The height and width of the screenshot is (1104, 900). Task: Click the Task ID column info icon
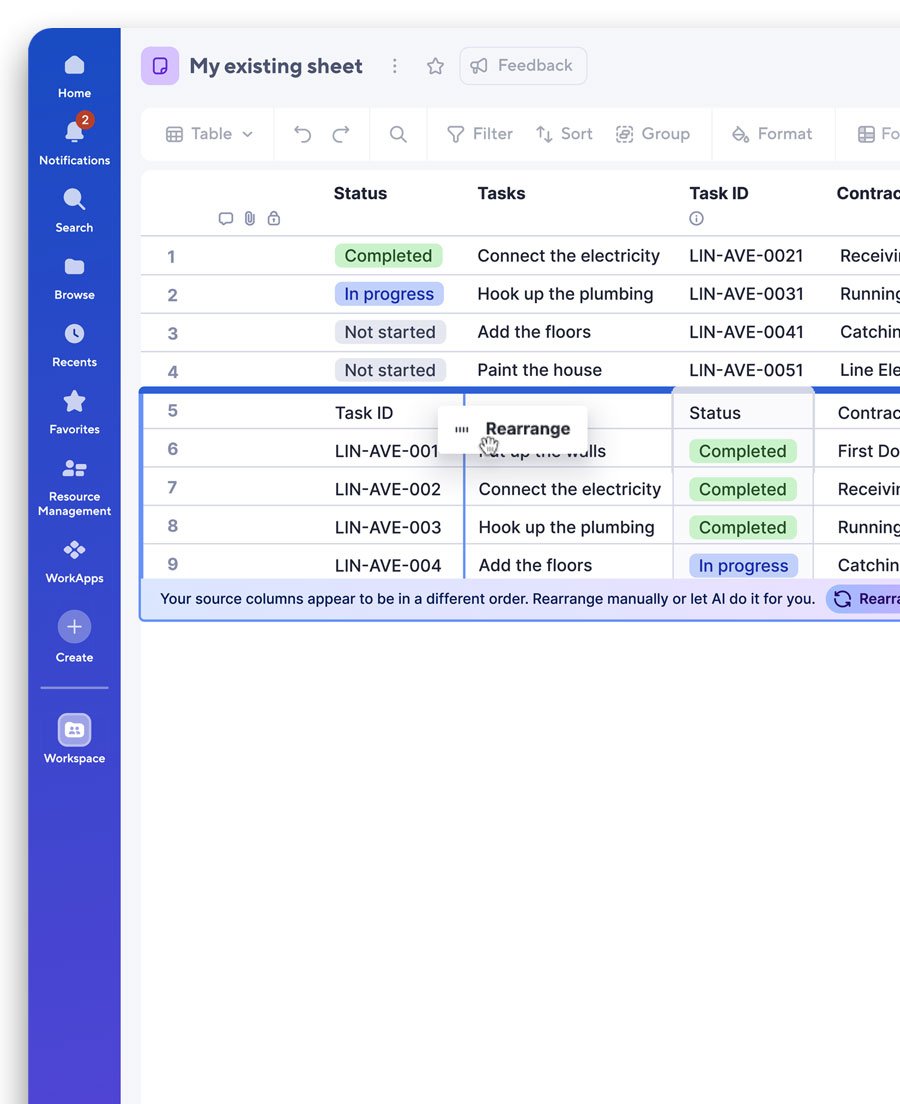coord(696,219)
